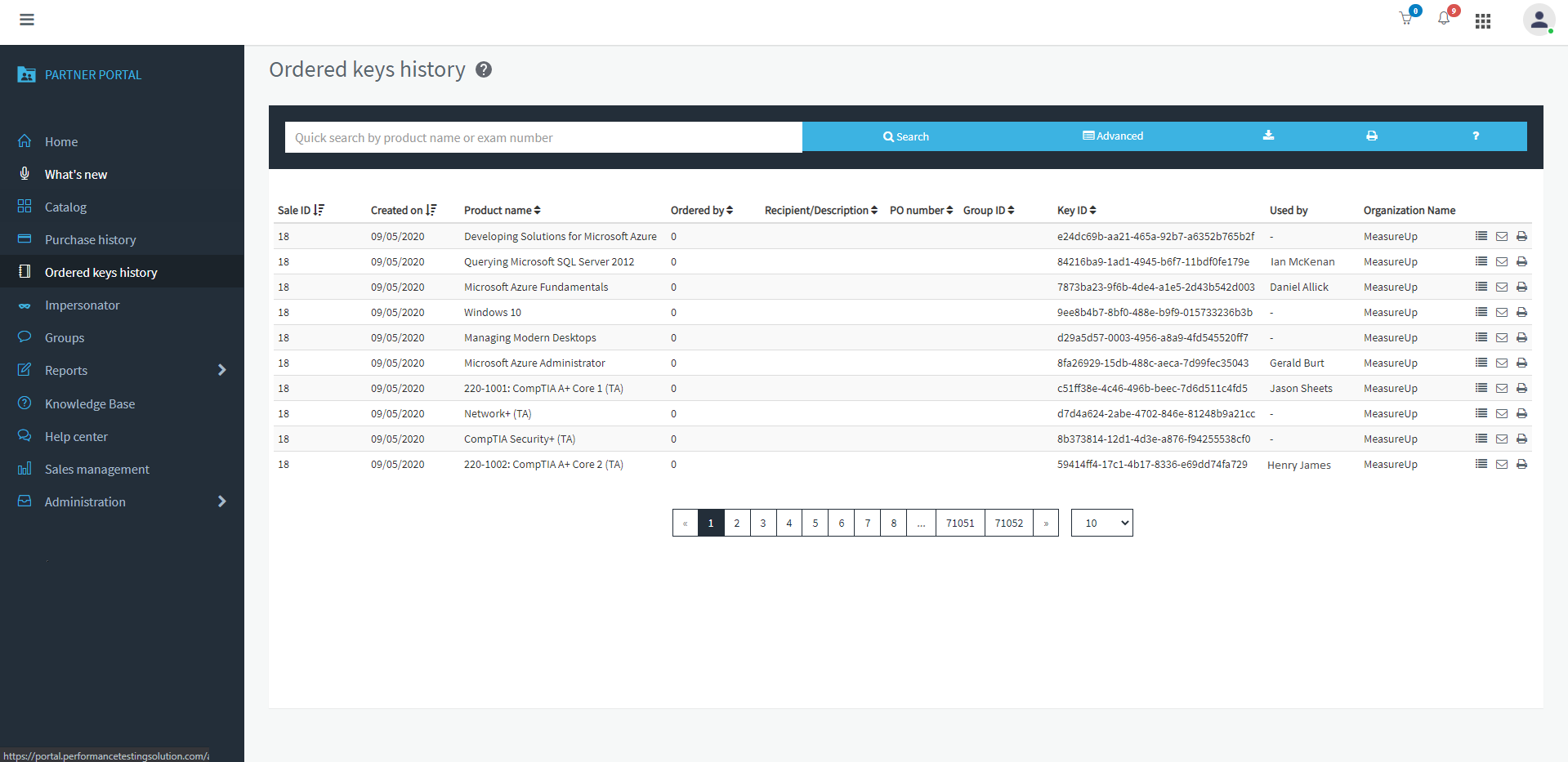The height and width of the screenshot is (762, 1568).
Task: Go to next page arrow
Action: pyautogui.click(x=1046, y=523)
